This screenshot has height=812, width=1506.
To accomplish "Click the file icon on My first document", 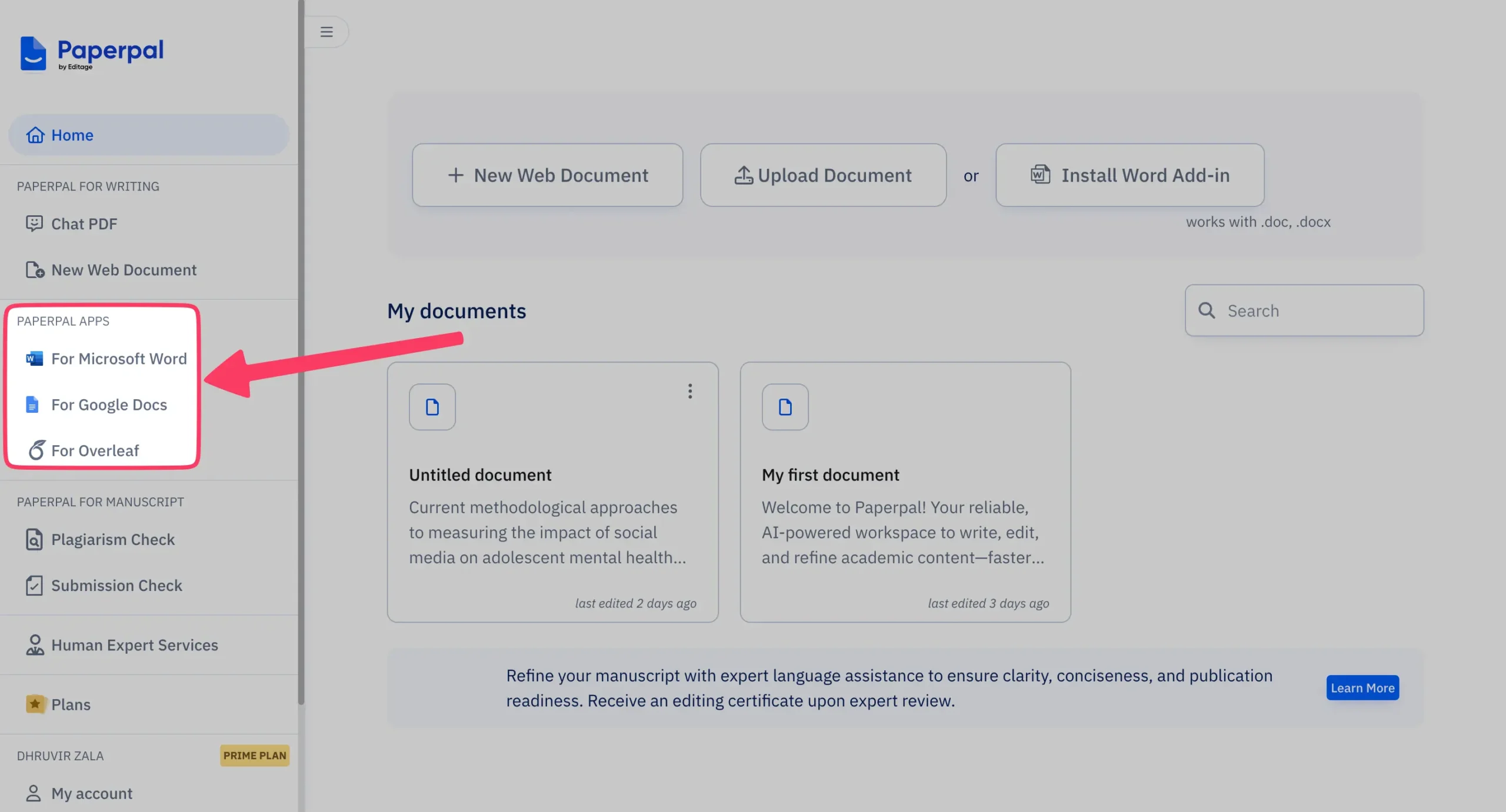I will 785,407.
